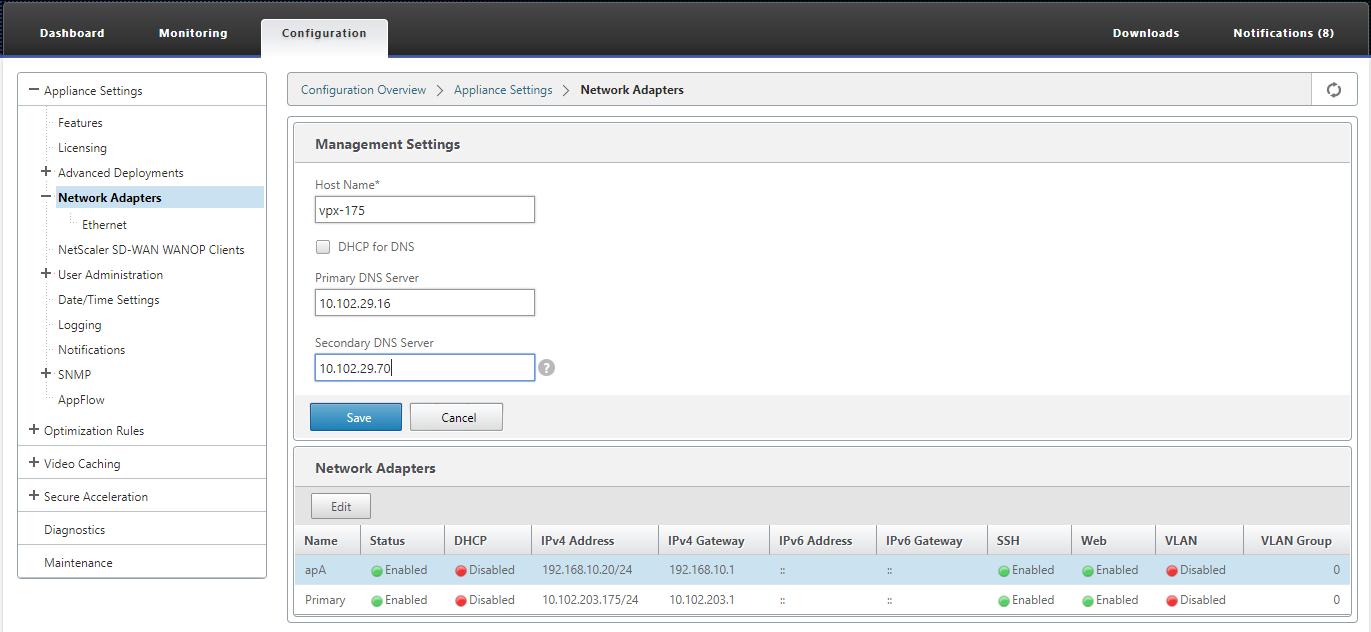Click help icon next to Secondary DNS Server
Viewport: 1371px width, 632px height.
[546, 368]
